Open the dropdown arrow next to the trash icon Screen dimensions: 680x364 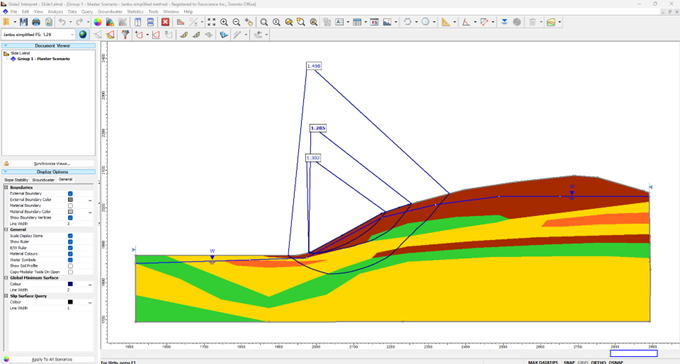coord(541,22)
